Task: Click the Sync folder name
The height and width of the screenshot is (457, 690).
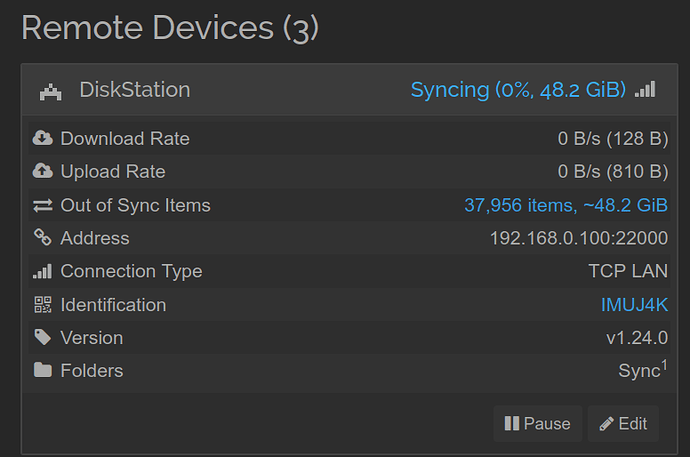Action: tap(639, 371)
